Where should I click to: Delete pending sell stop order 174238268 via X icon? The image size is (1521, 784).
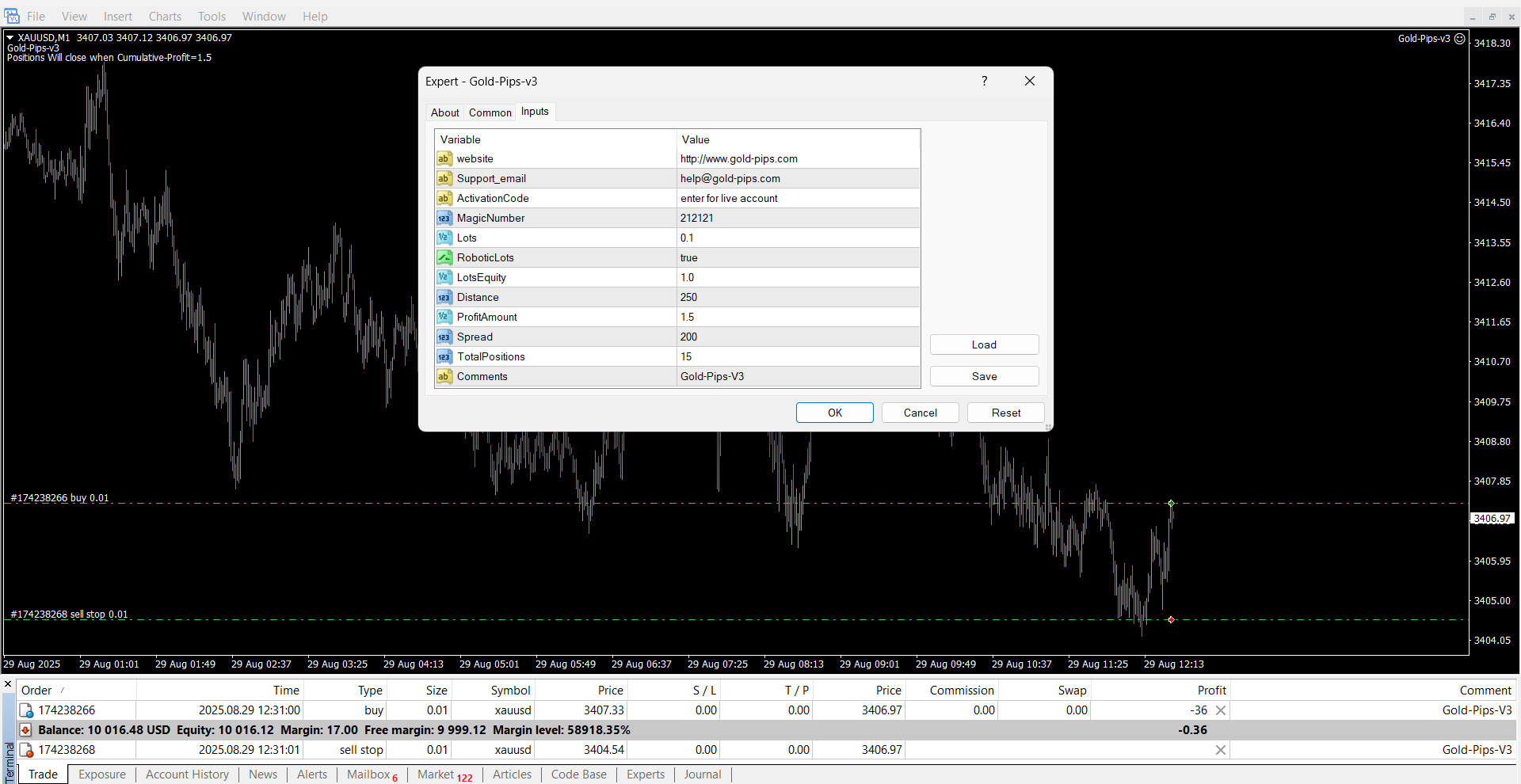1221,750
